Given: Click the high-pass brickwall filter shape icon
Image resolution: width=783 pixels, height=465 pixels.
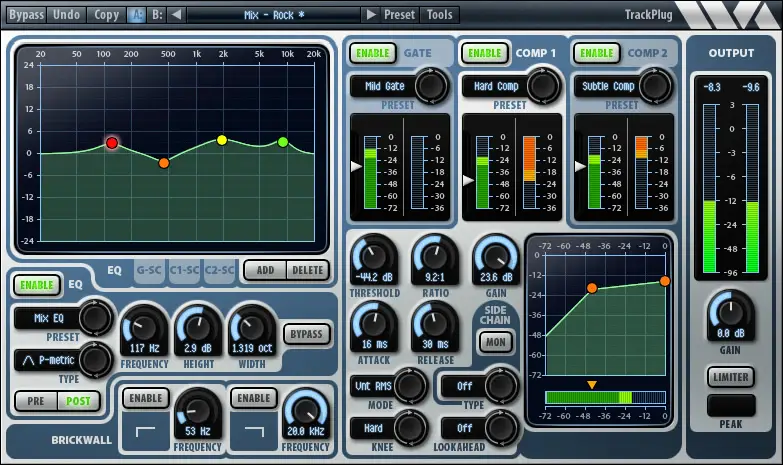Looking at the screenshot, I should point(145,432).
